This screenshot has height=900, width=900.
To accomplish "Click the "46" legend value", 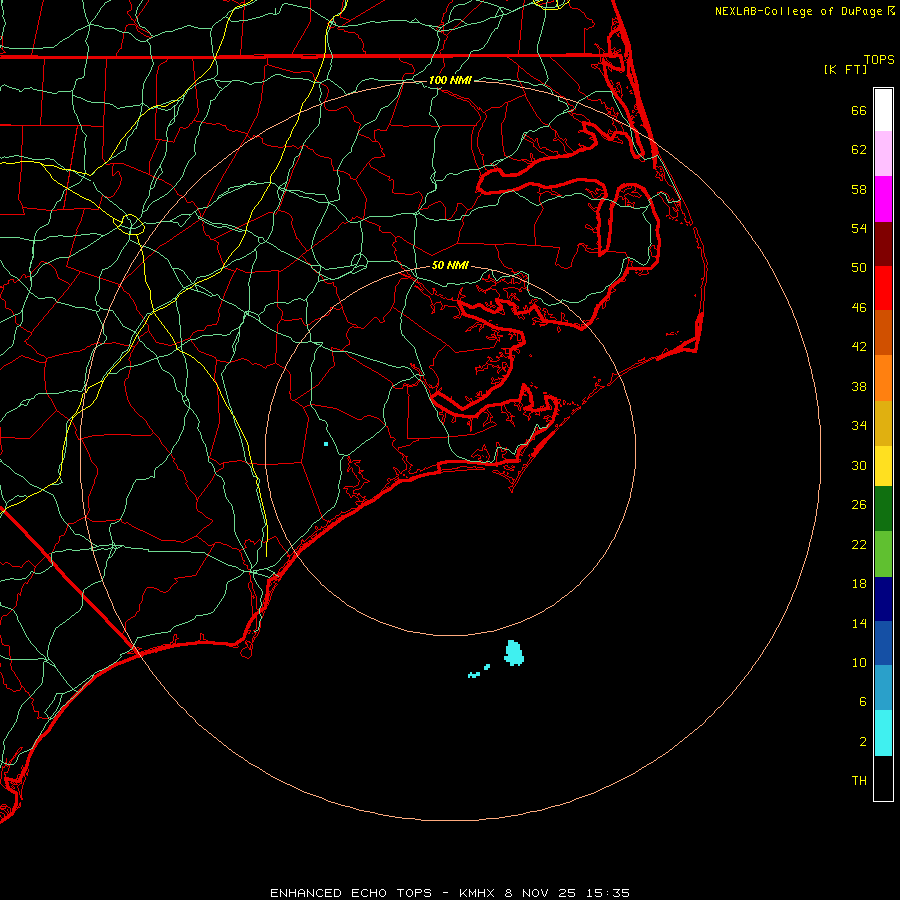I will coord(859,308).
